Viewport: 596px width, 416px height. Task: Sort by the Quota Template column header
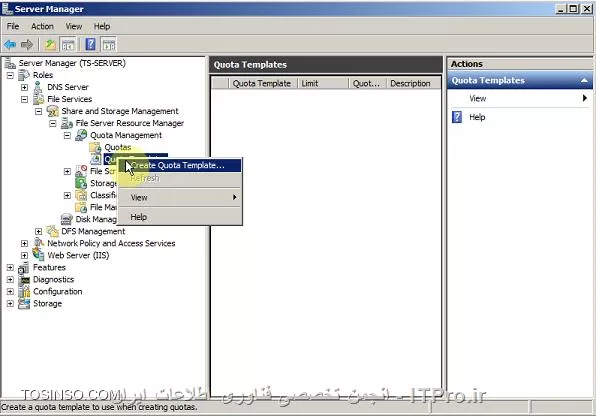point(262,83)
